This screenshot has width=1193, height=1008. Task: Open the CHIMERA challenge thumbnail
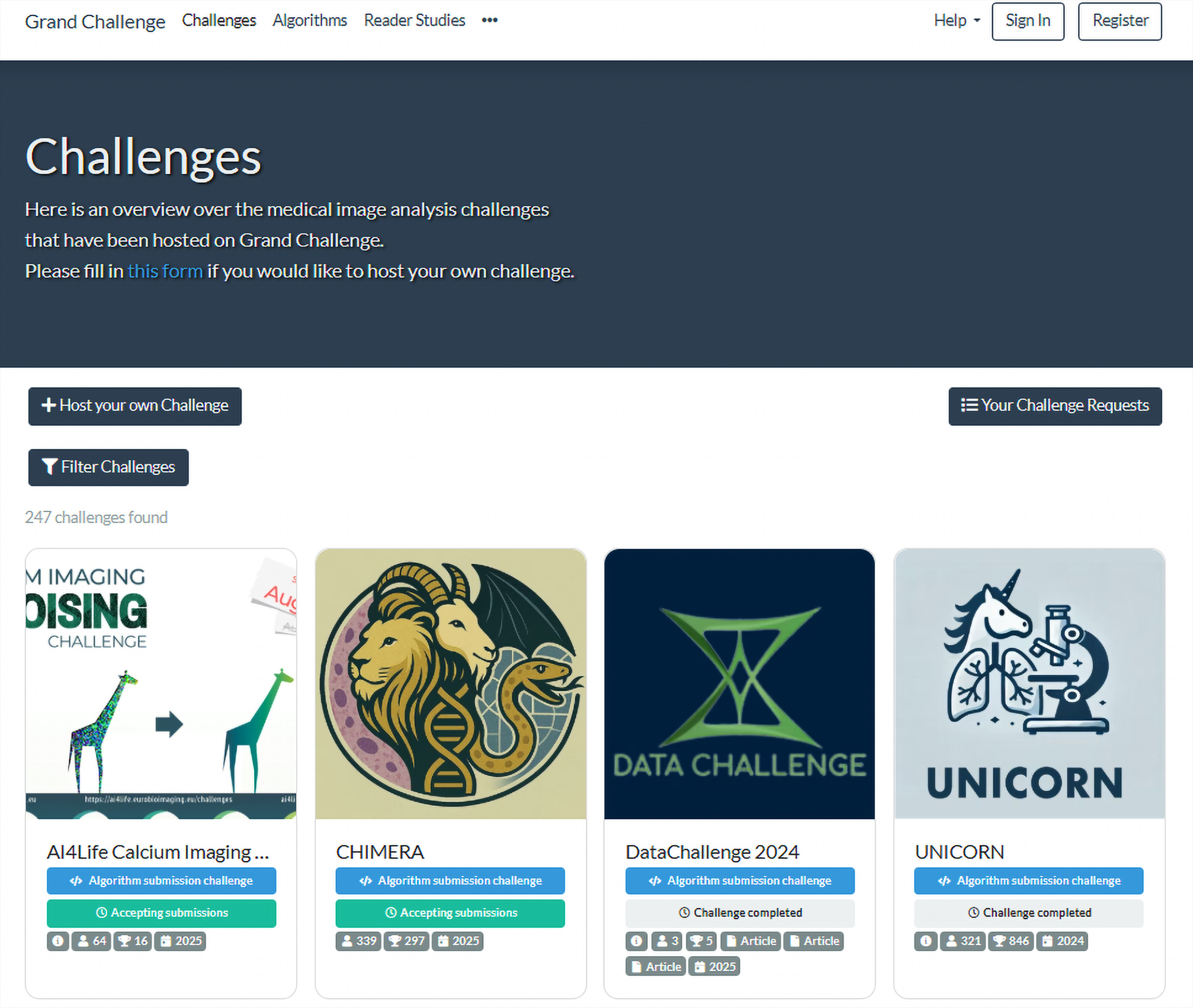click(451, 683)
